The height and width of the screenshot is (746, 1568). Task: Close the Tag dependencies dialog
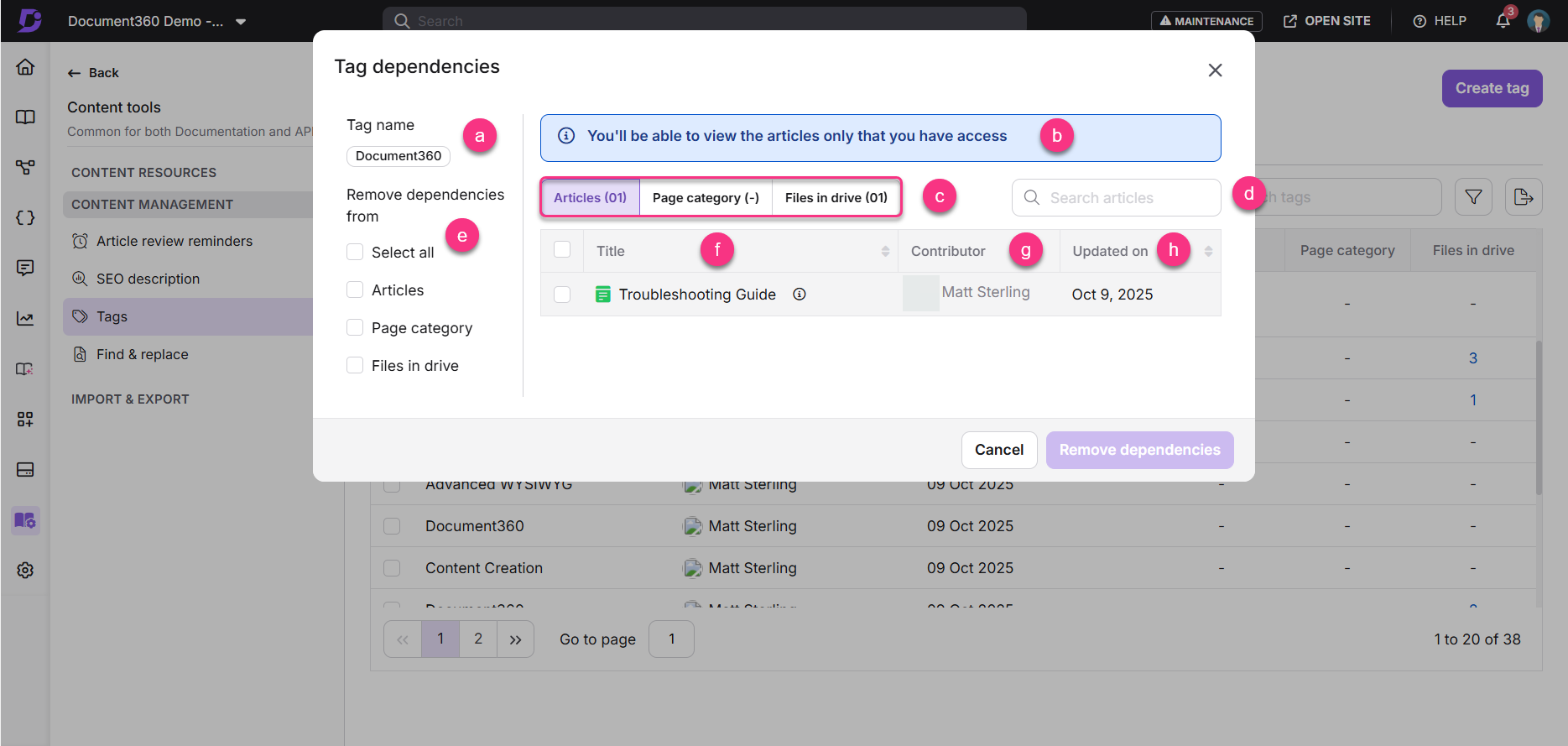[1215, 70]
